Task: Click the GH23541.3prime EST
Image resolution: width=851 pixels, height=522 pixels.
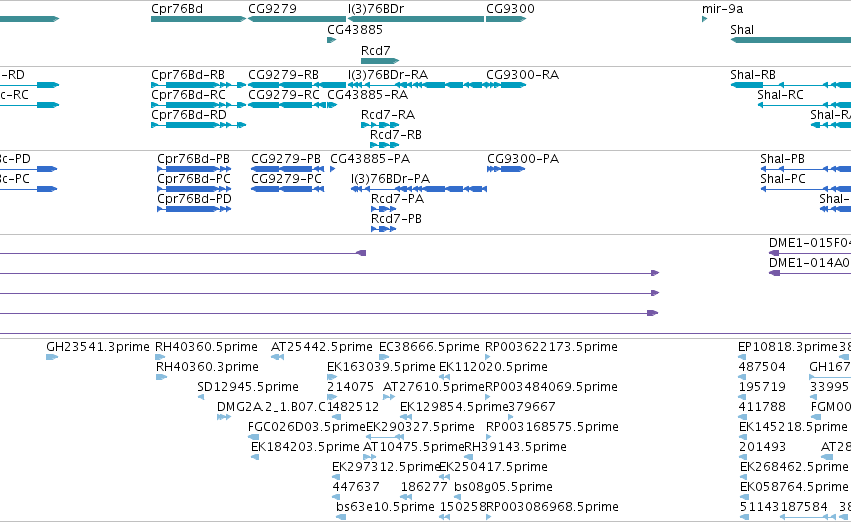Action: click(x=52, y=357)
